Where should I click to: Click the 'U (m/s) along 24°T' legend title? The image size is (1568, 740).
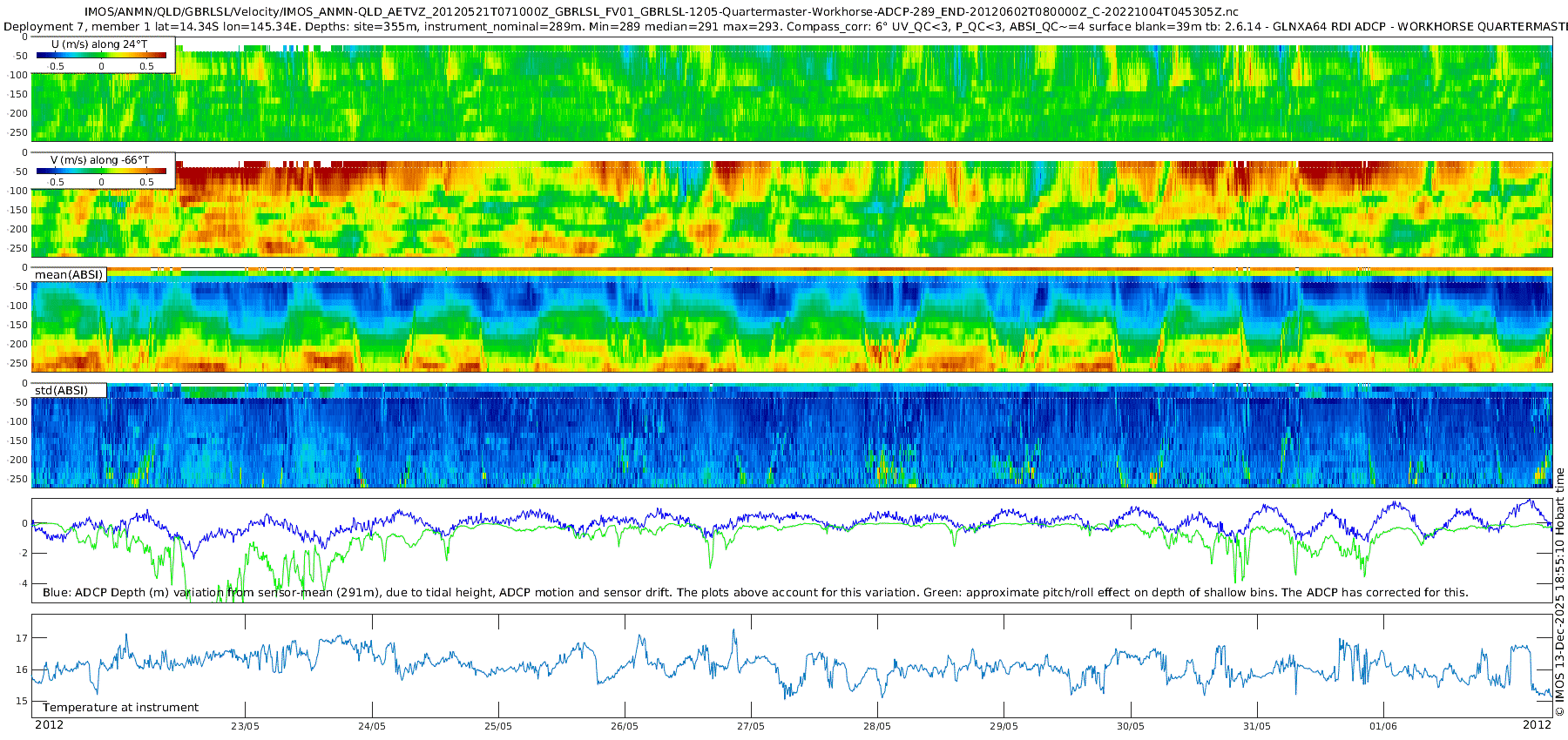click(99, 44)
